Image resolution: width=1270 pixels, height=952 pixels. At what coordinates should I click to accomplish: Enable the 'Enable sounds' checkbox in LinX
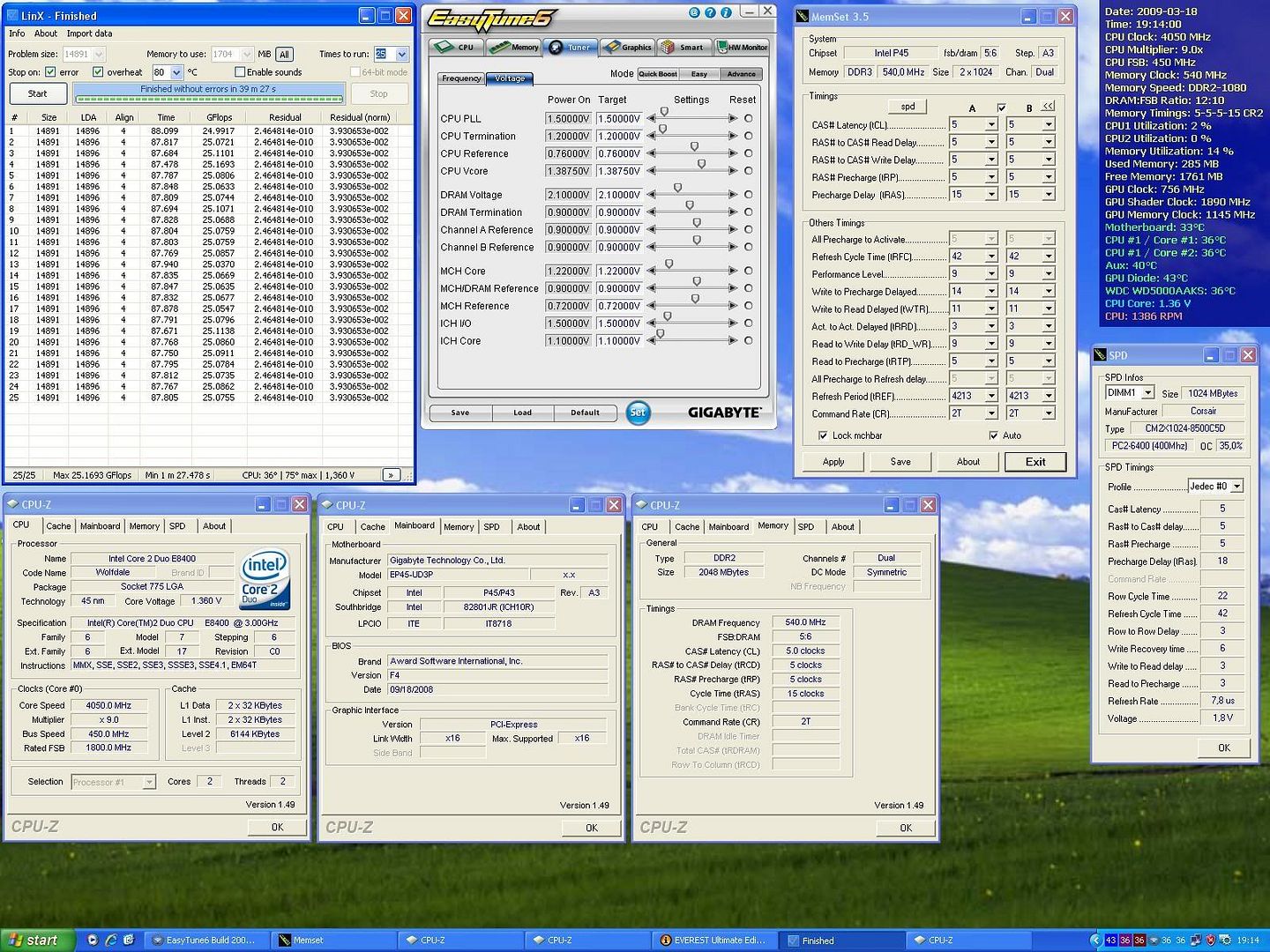point(239,72)
